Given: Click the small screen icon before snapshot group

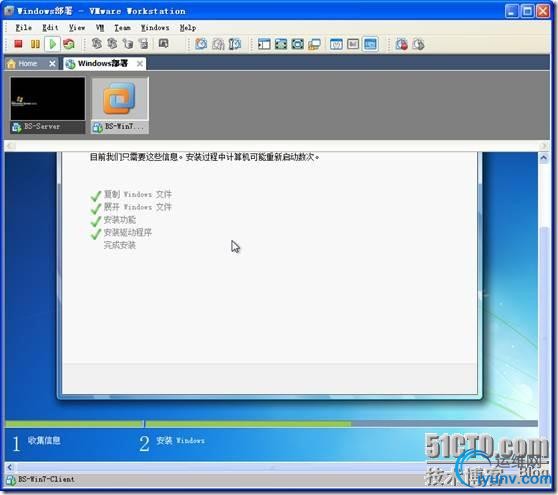Looking at the screenshot, I should (163, 43).
